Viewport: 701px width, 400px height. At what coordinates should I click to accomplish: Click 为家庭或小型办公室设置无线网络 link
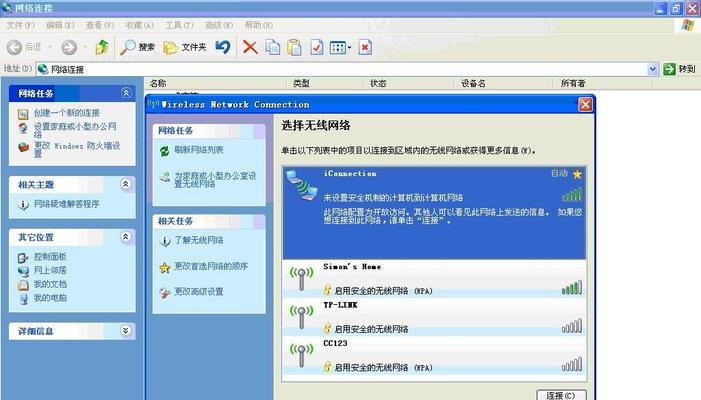(215, 180)
